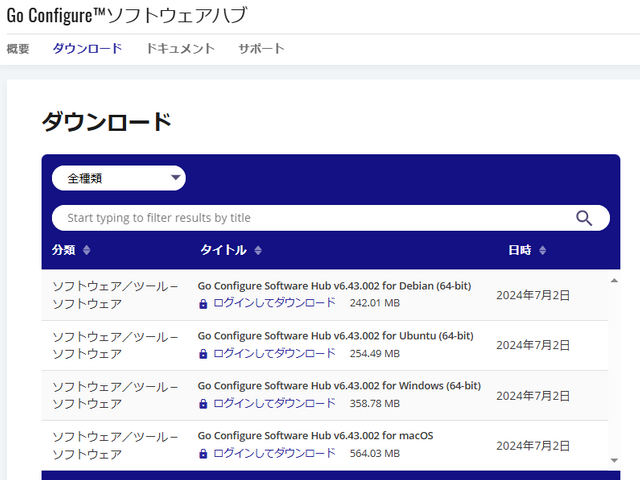Select title Go Configure Software Hub for Windows
Viewport: 640px width, 480px height.
(x=339, y=386)
